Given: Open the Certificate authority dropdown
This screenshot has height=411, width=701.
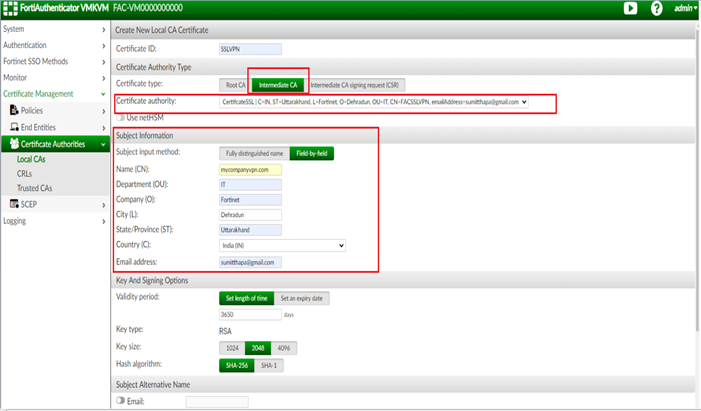Looking at the screenshot, I should pos(374,102).
